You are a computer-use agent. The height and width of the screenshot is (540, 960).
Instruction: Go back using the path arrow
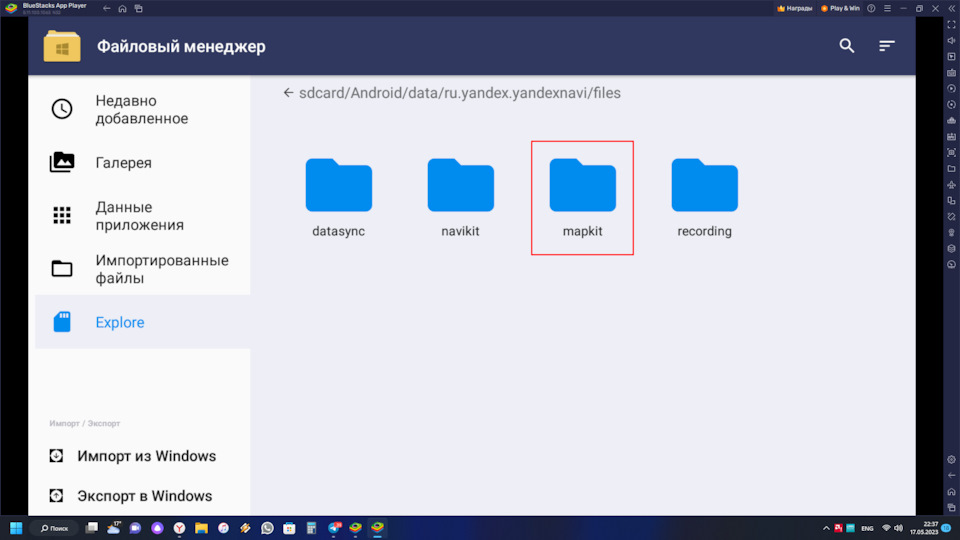288,93
